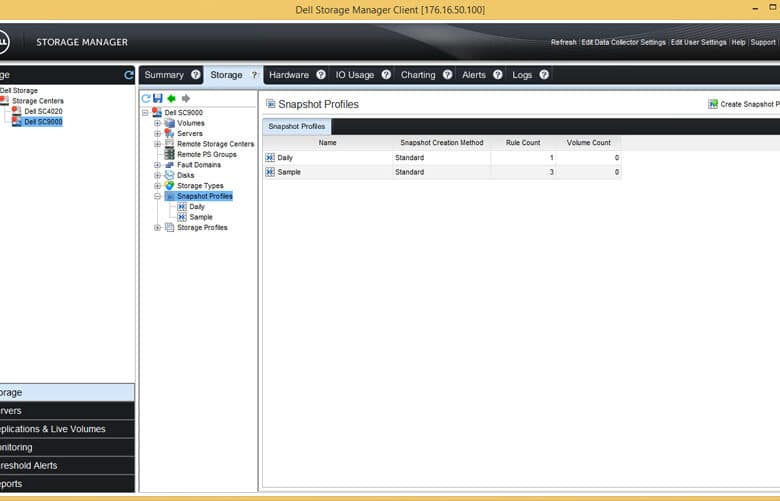780x501 pixels.
Task: Collapse the Dell SC9000 tree root
Action: point(145,113)
